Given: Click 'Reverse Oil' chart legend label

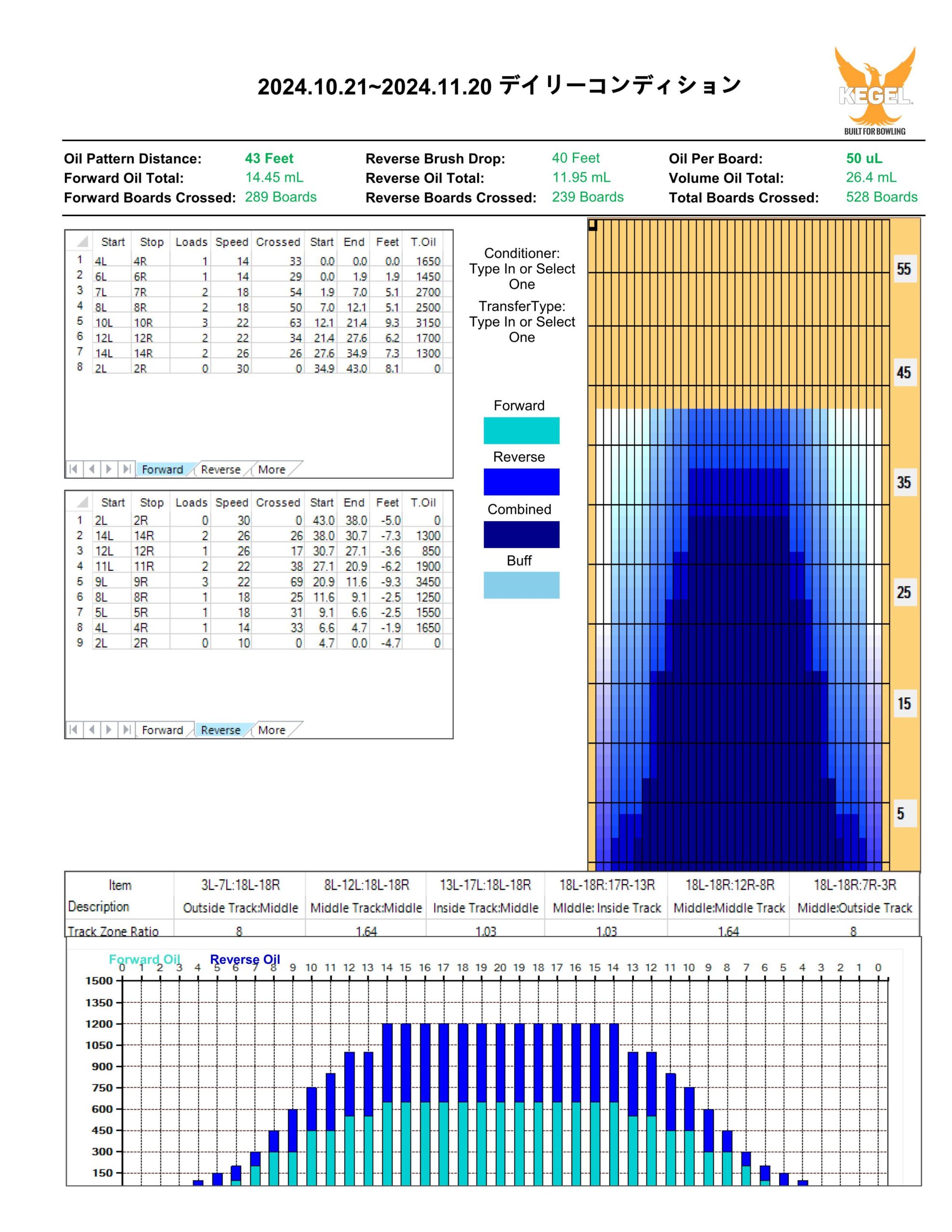Looking at the screenshot, I should pos(245,959).
